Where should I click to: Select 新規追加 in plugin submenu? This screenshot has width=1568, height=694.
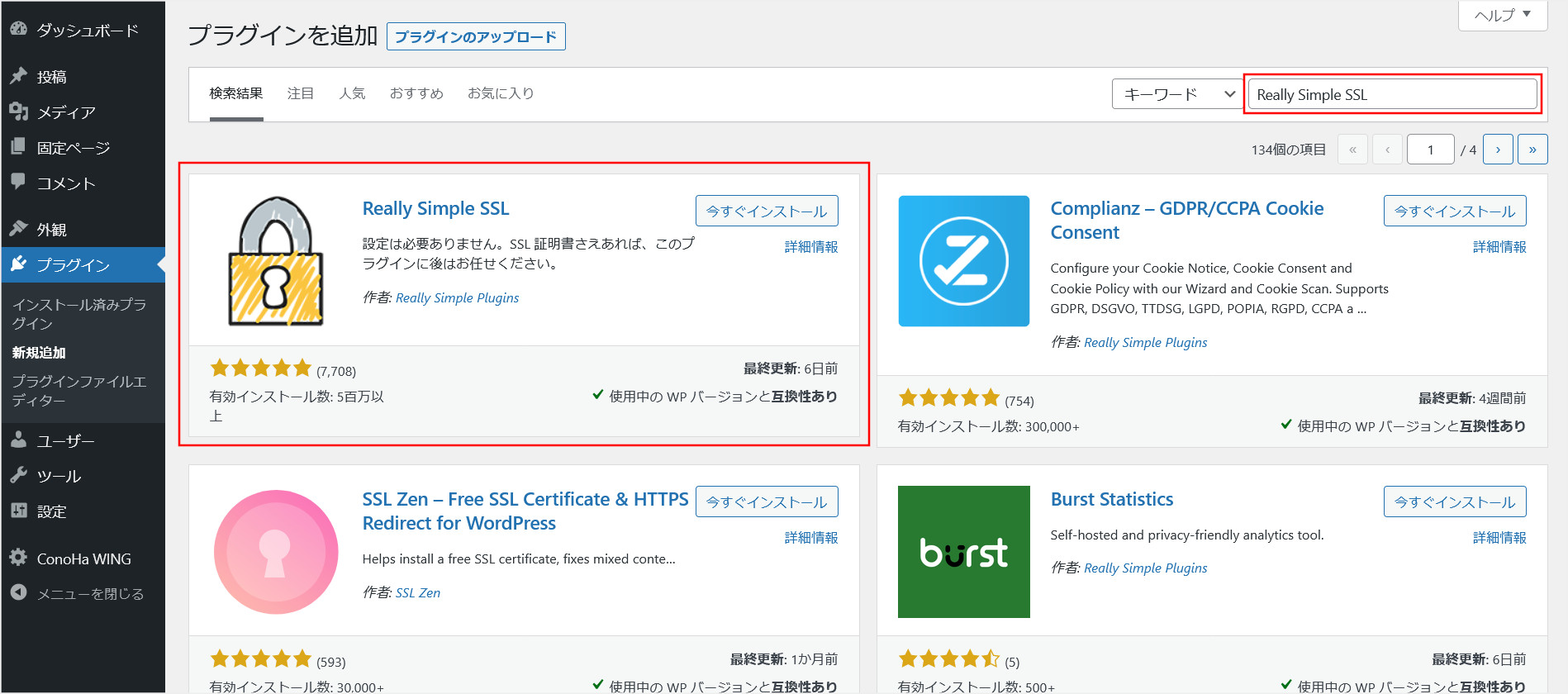click(39, 353)
